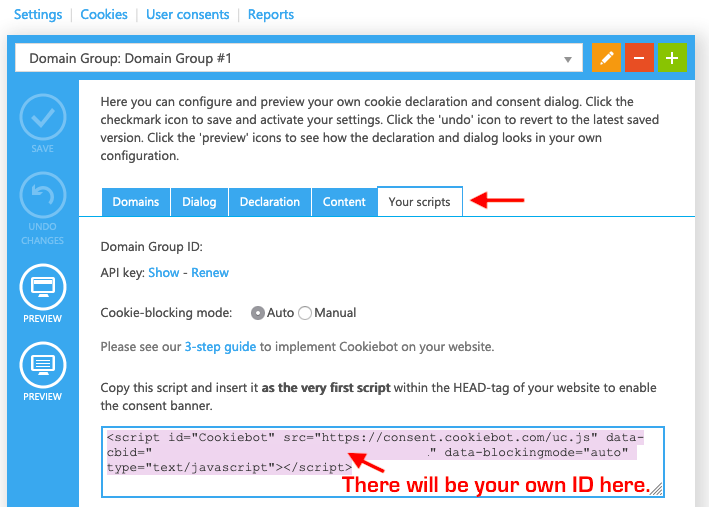This screenshot has width=709, height=507.
Task: Select Manual cookie-blocking mode
Action: point(305,313)
